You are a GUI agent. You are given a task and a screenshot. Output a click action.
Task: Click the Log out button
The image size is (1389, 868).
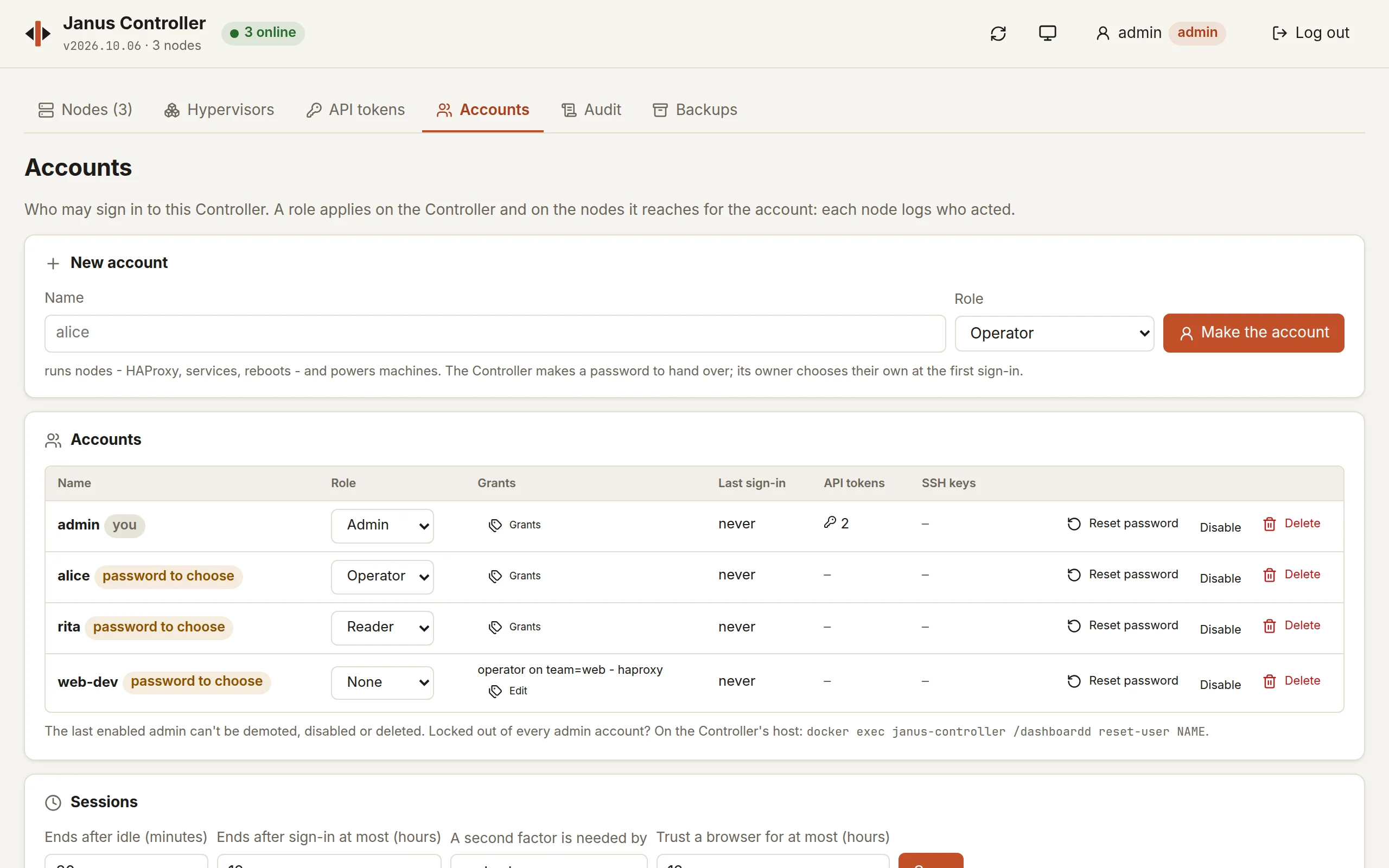coord(1311,33)
